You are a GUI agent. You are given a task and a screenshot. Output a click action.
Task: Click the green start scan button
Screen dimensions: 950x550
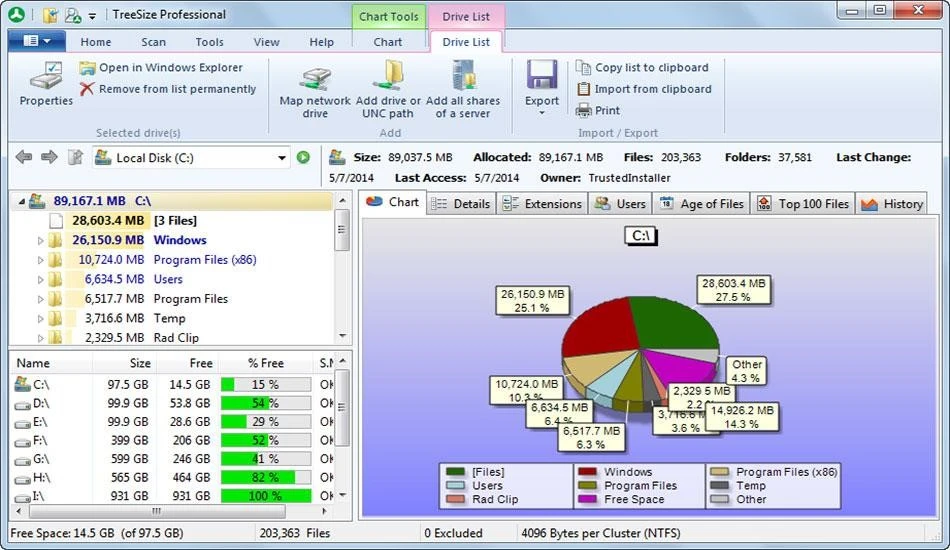(304, 157)
